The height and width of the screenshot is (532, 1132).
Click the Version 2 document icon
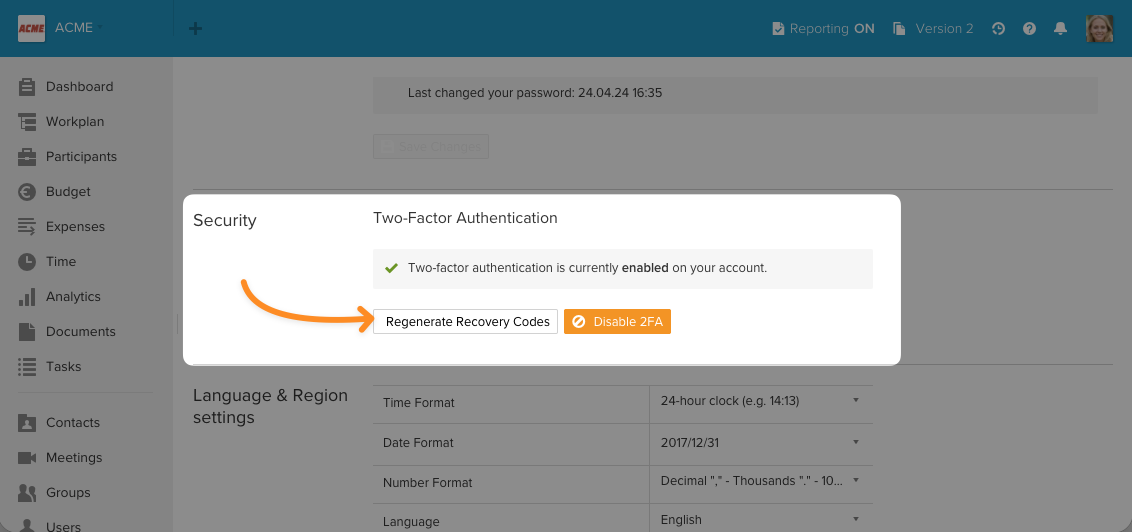[x=899, y=29]
